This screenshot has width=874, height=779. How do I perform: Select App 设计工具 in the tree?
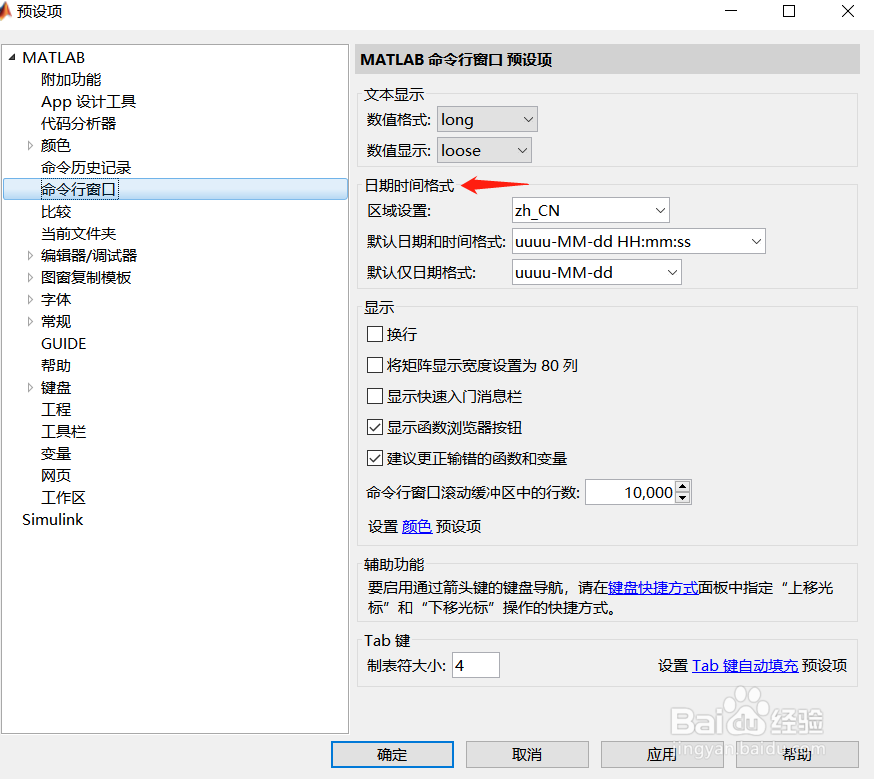[89, 102]
